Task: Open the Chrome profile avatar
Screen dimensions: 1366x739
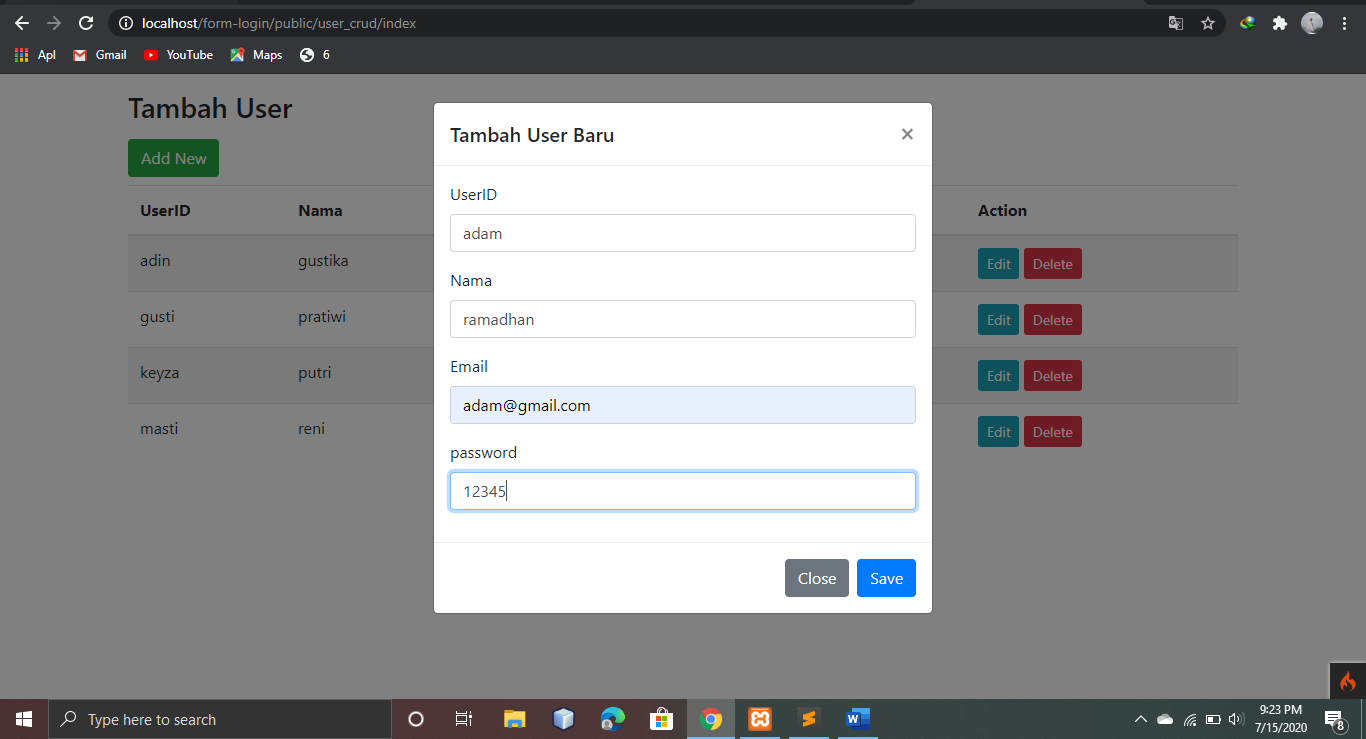Action: pyautogui.click(x=1312, y=23)
